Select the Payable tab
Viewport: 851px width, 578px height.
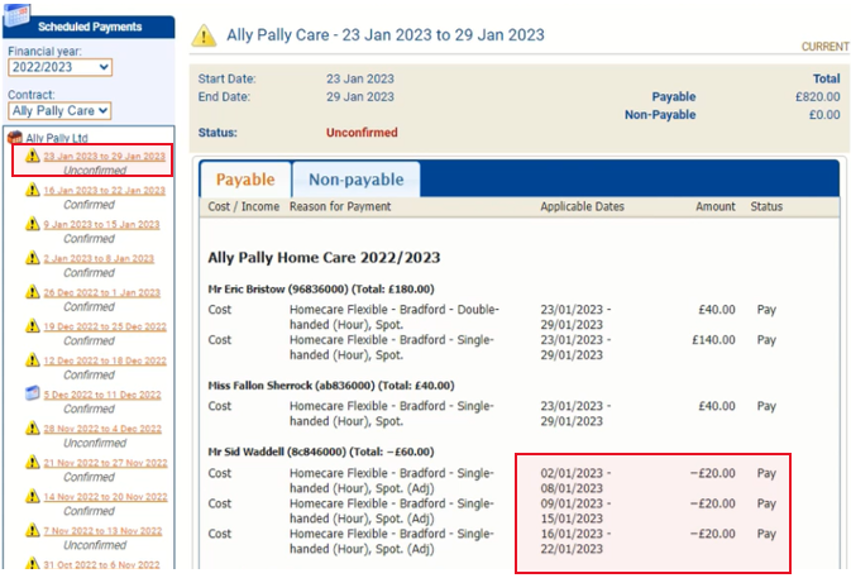tap(245, 180)
